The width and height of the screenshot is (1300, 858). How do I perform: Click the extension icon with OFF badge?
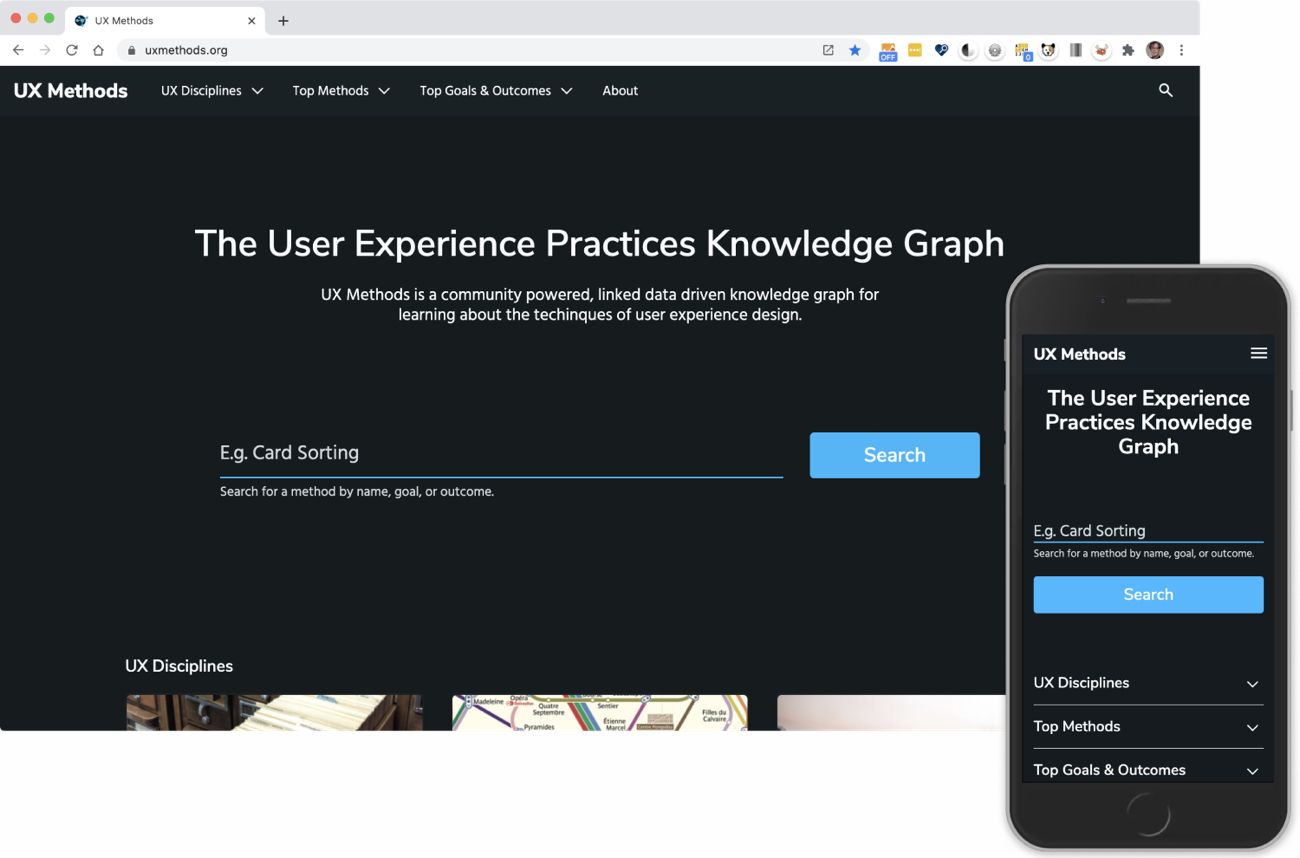(x=888, y=51)
